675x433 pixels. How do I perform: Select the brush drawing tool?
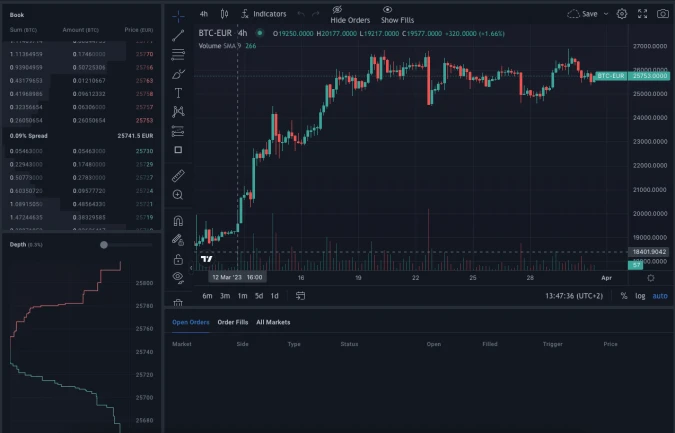click(x=178, y=73)
